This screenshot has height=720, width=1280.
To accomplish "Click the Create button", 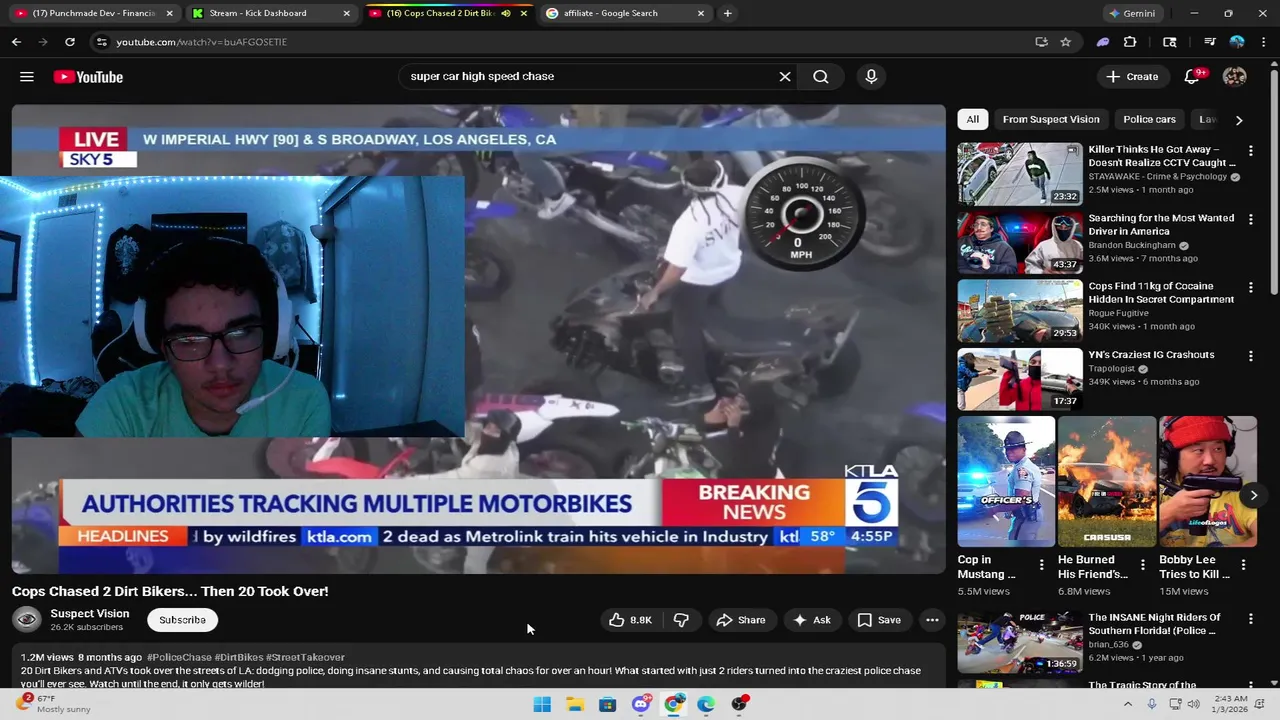I will (1132, 77).
